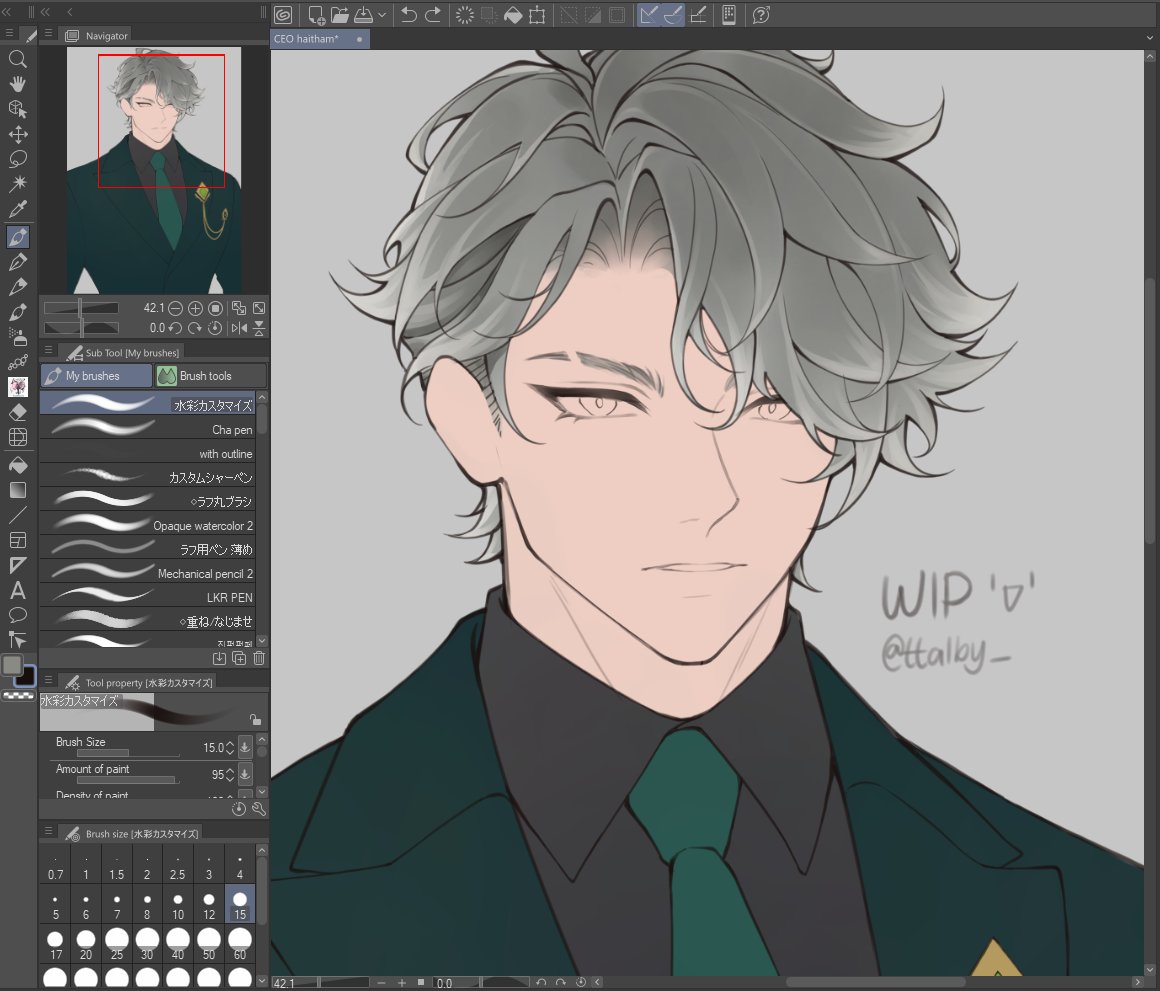Viewport: 1160px width, 991px height.
Task: Click the Scale/Rotate transform icon
Action: (537, 15)
